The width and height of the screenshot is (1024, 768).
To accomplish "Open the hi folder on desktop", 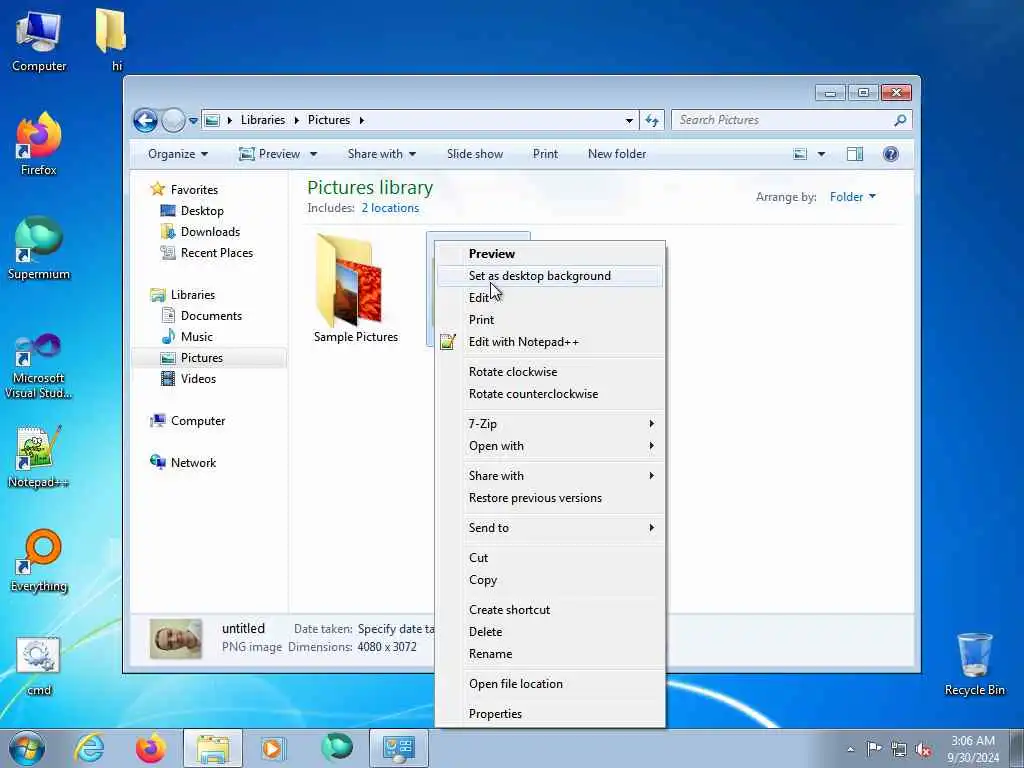I will (x=112, y=39).
